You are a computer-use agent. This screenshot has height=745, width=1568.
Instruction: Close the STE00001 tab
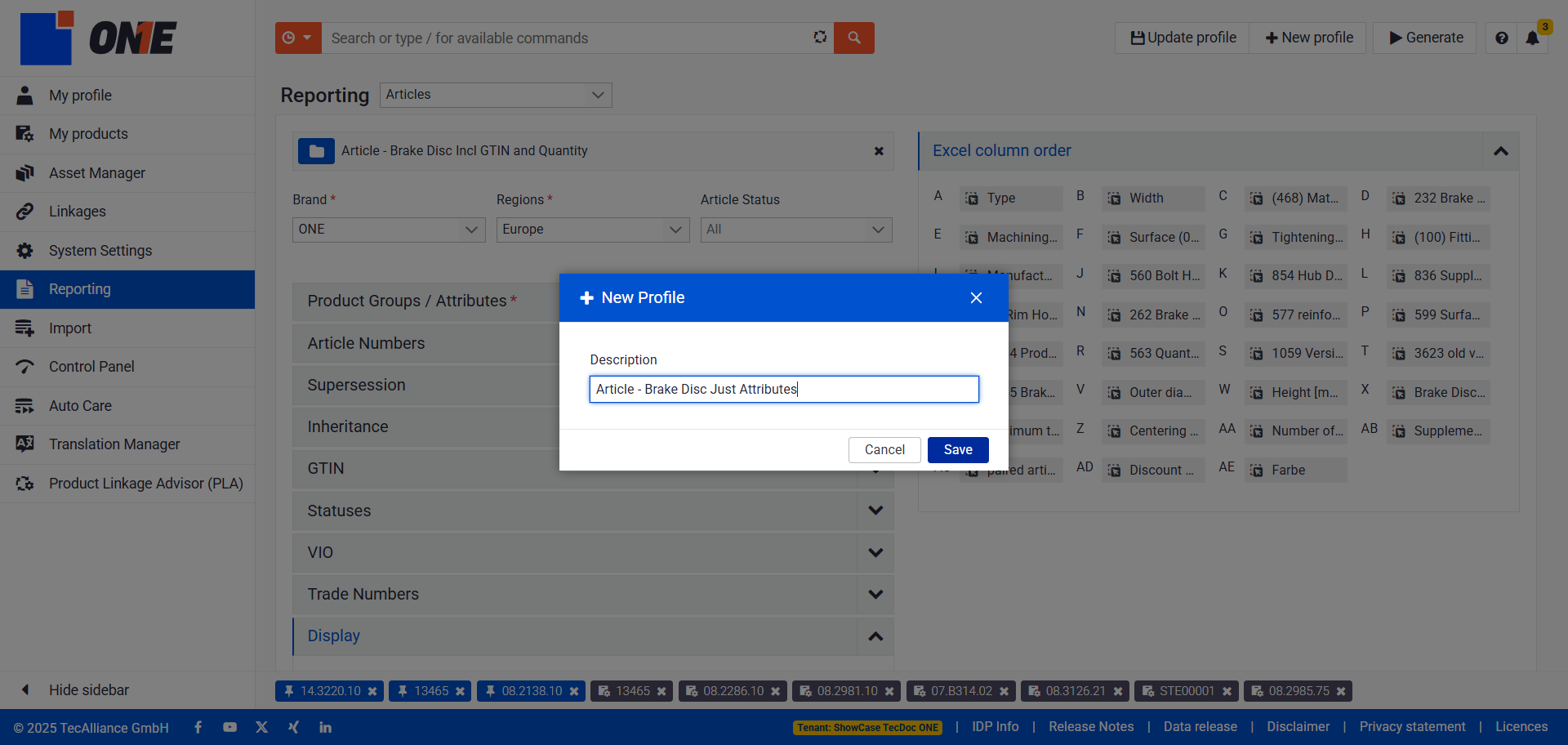(1227, 691)
